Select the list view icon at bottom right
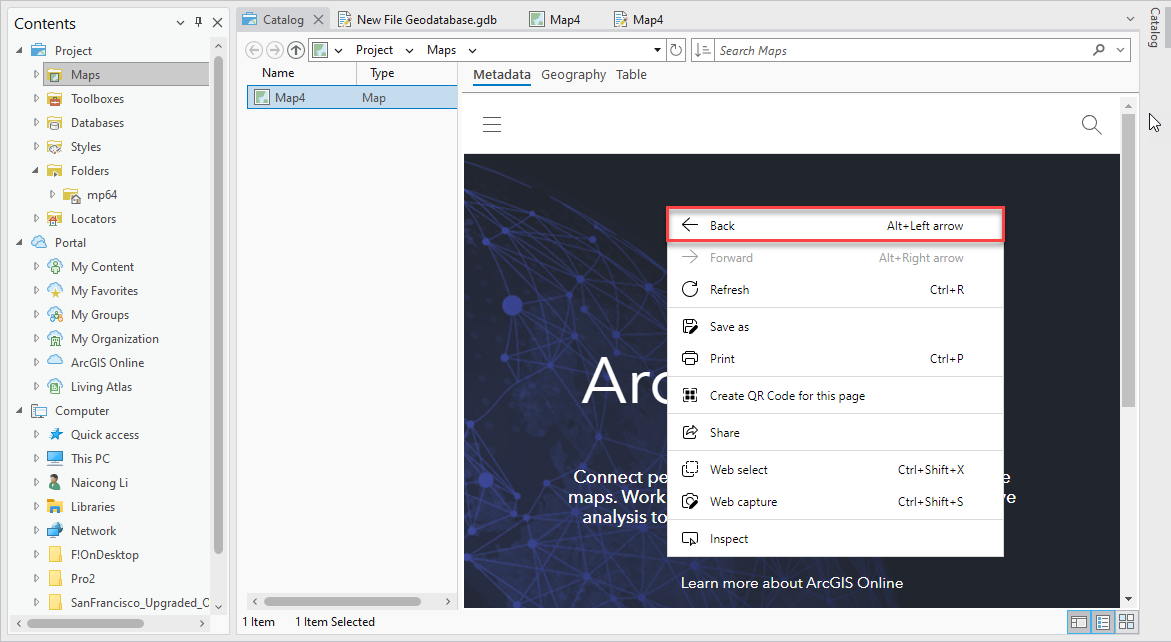This screenshot has width=1171, height=642. [x=1103, y=622]
